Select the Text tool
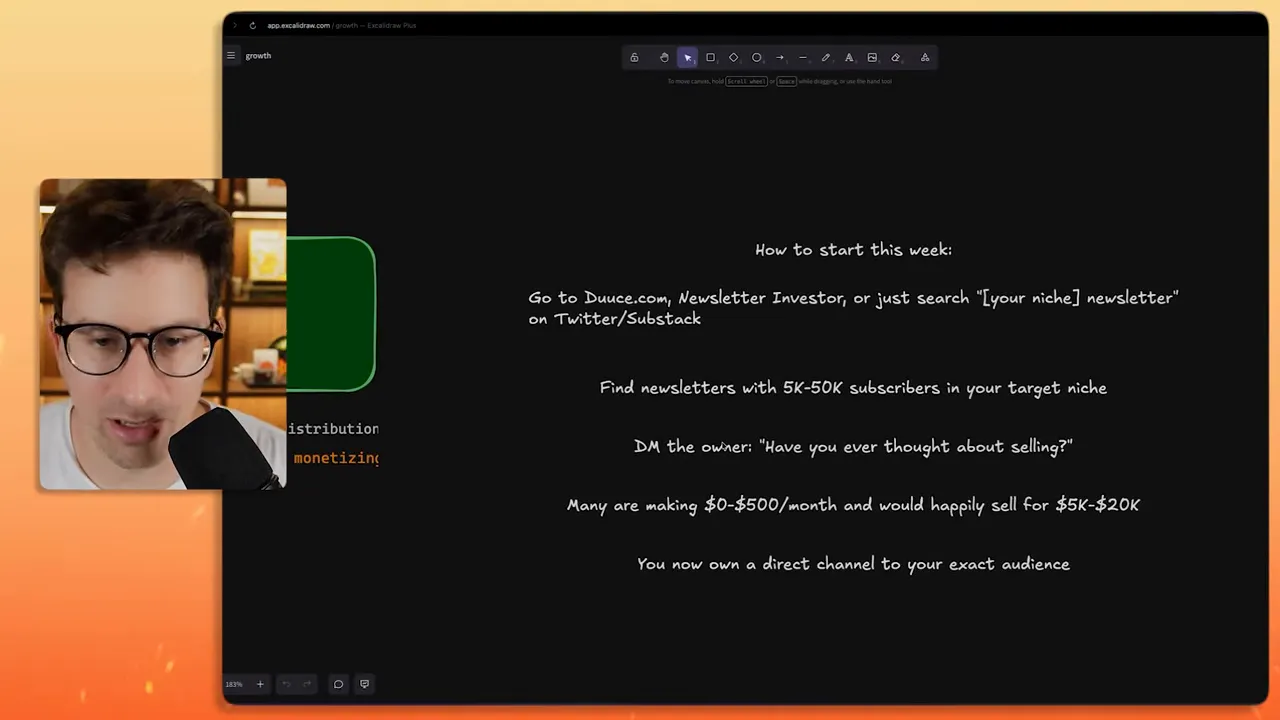The image size is (1280, 720). tap(849, 58)
